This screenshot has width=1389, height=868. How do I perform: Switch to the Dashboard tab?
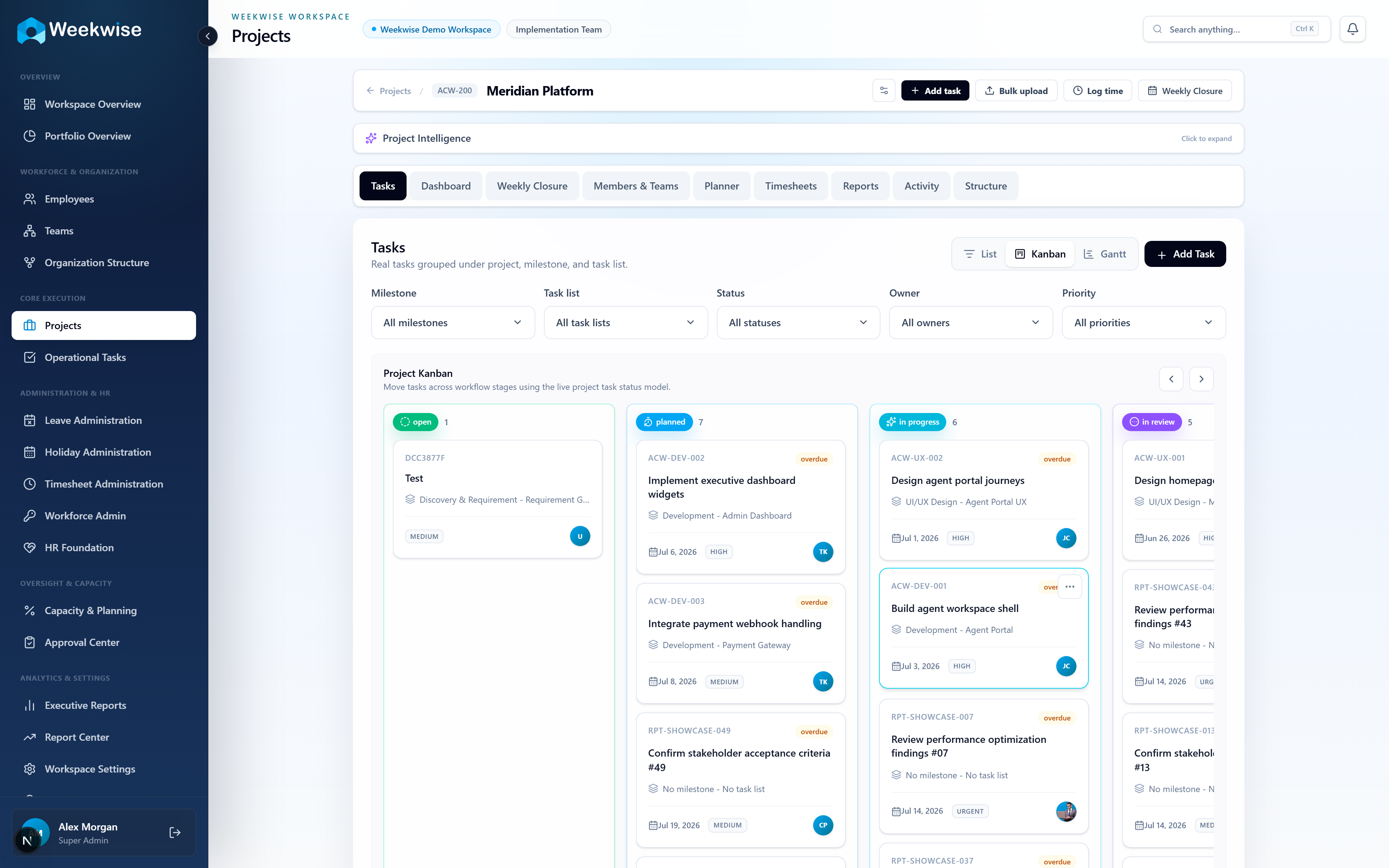pos(446,186)
